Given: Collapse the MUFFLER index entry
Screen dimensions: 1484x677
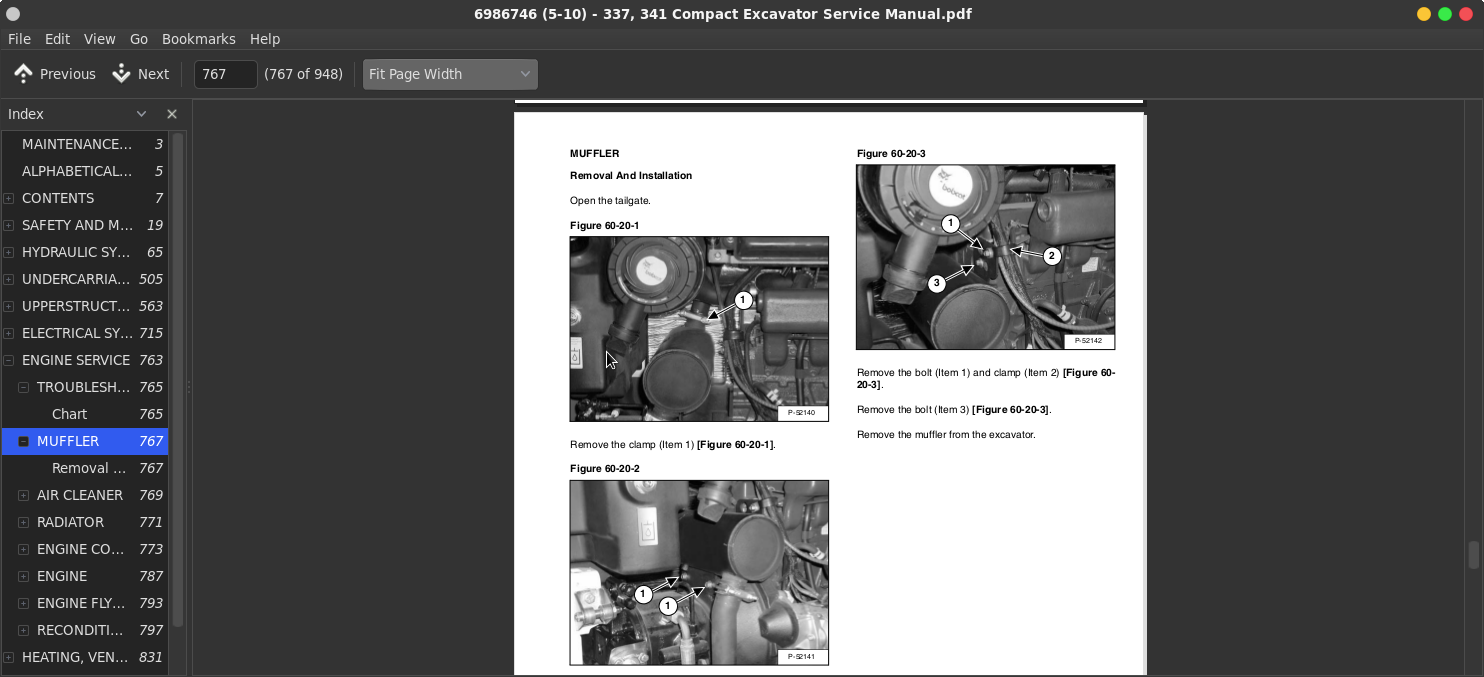Looking at the screenshot, I should click(24, 441).
